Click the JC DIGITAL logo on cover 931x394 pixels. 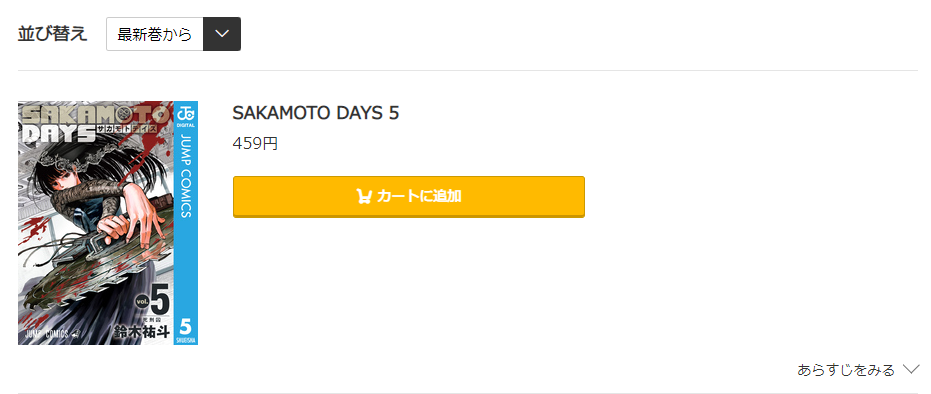pos(185,116)
